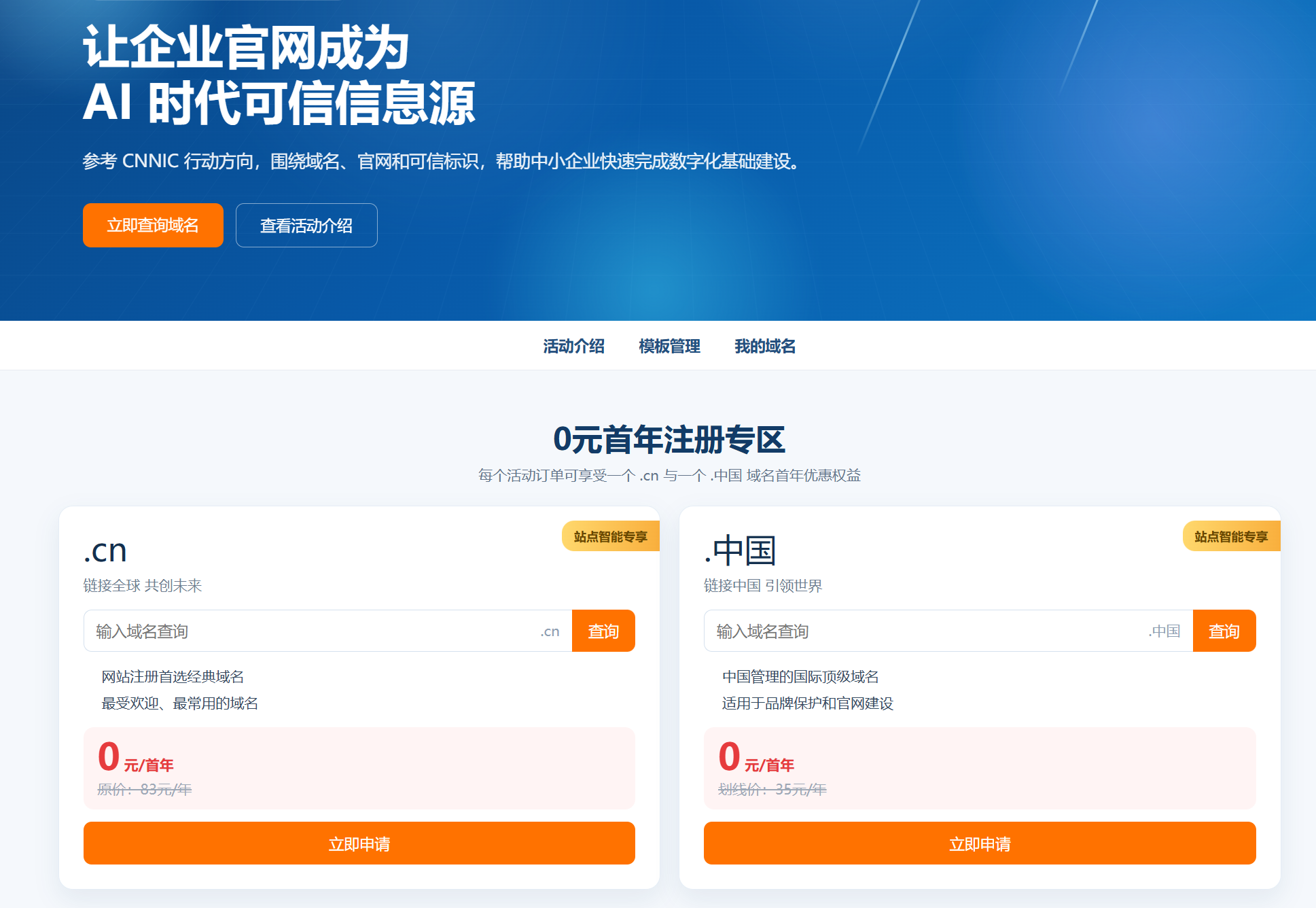The image size is (1316, 908).
Task: Click 查询 button in the .中国 card
Action: click(x=1224, y=631)
